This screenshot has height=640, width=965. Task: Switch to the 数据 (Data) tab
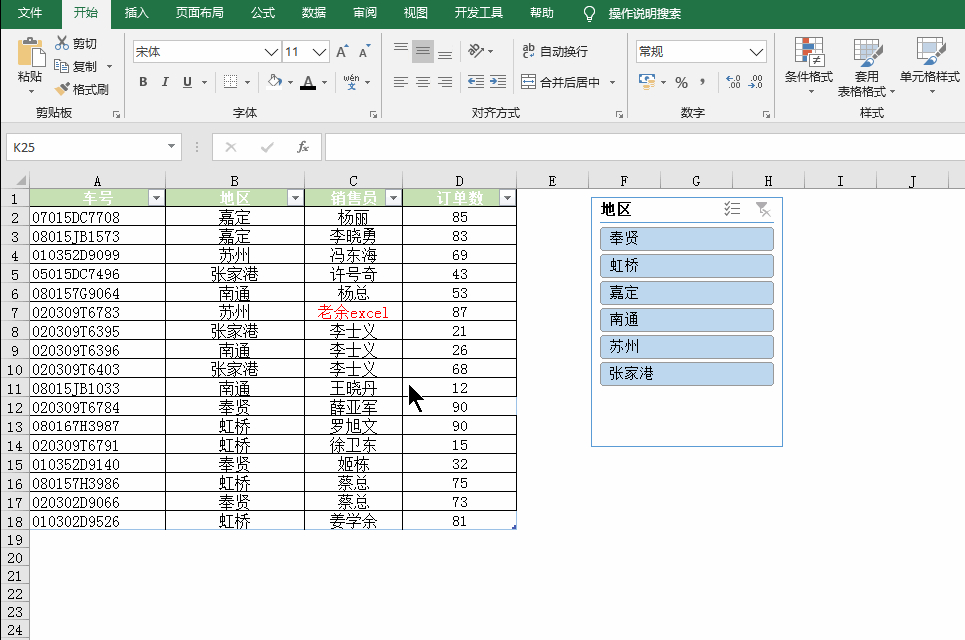click(x=314, y=13)
